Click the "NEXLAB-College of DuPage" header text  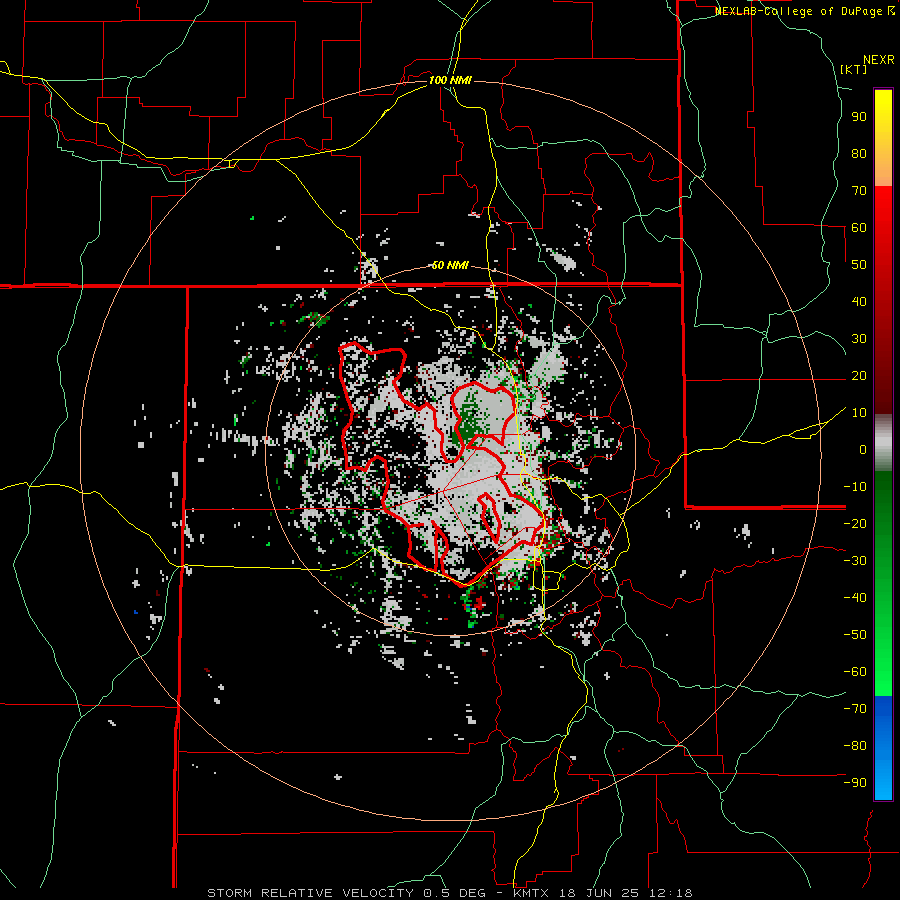tap(800, 11)
